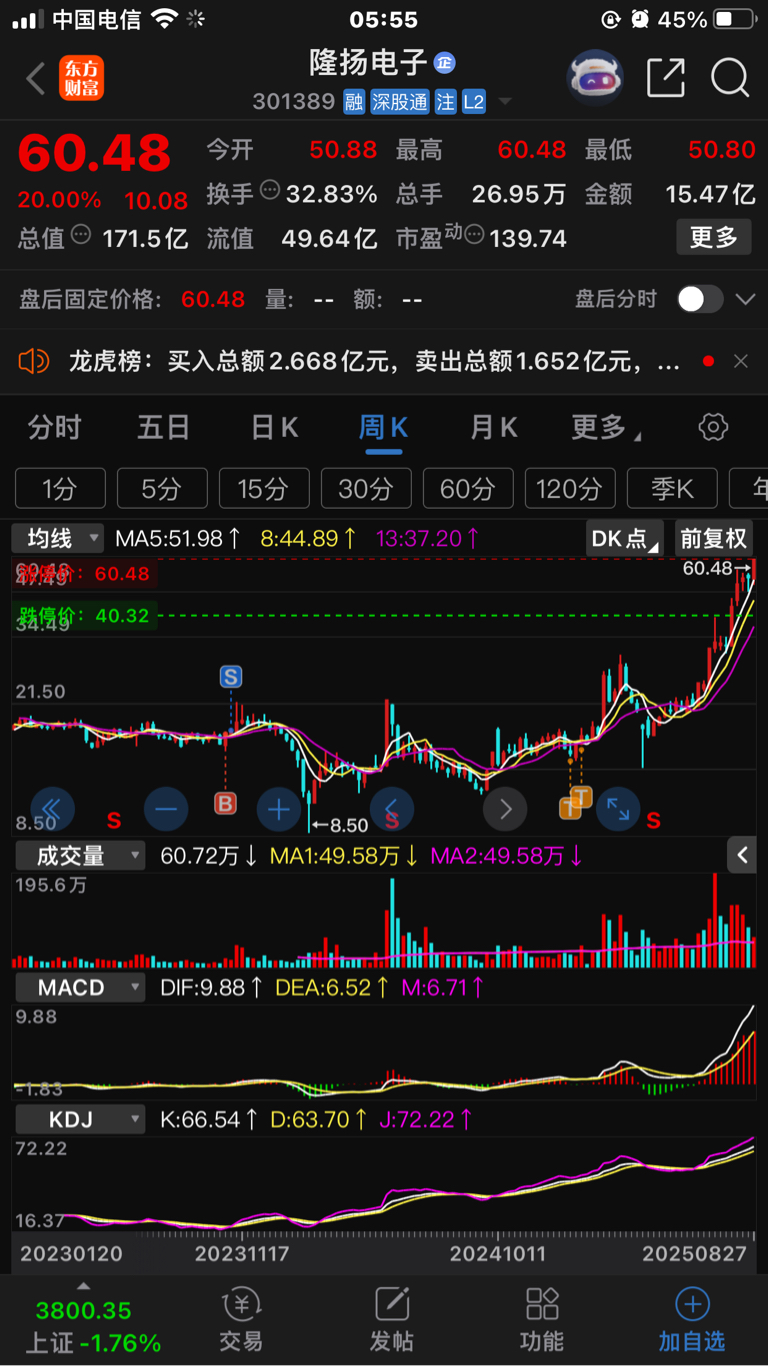Open the KDJ indicator dropdown
The width and height of the screenshot is (768, 1366).
point(79,1120)
